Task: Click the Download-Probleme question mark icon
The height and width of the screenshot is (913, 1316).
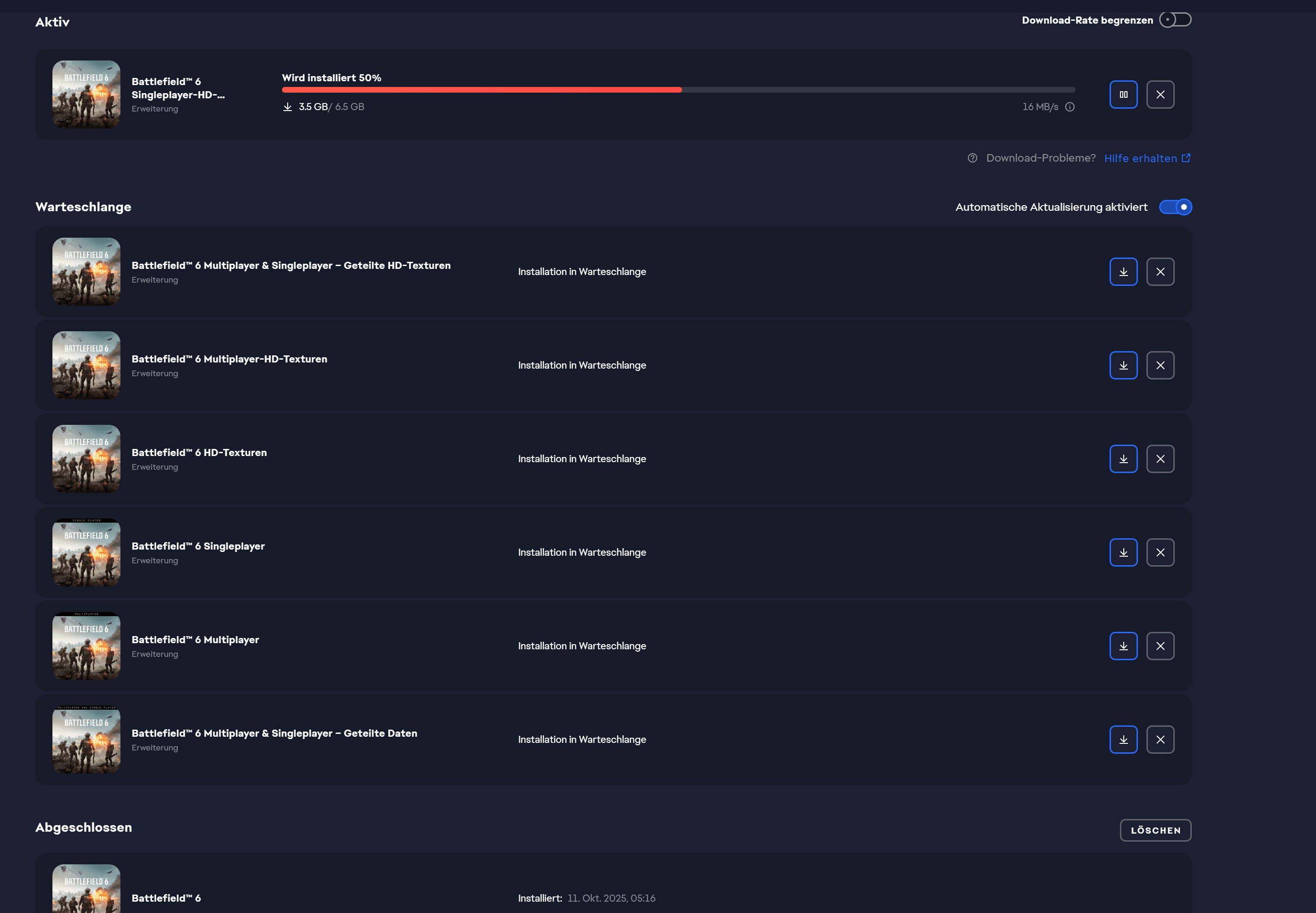Action: pyautogui.click(x=972, y=158)
